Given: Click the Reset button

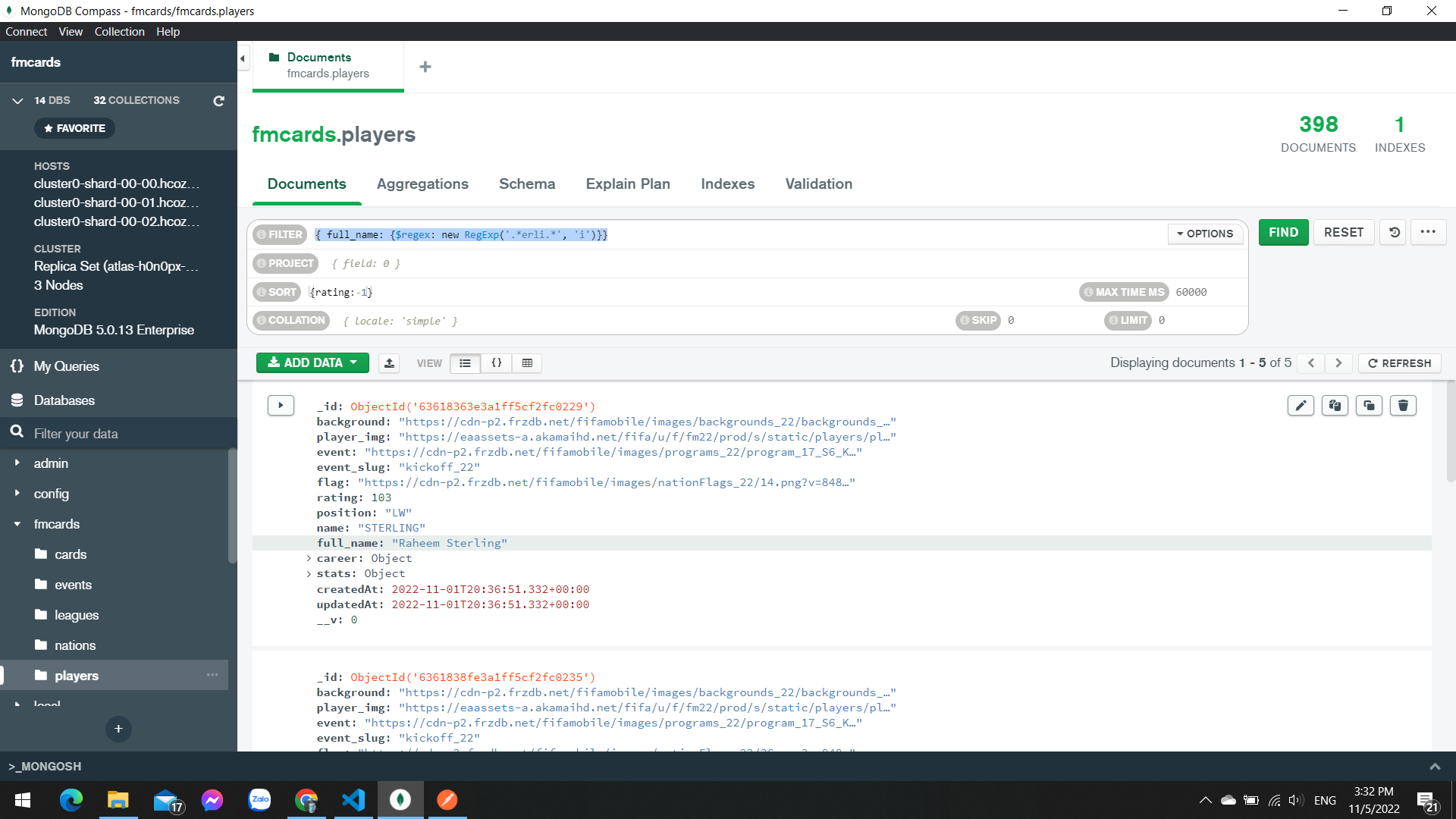Looking at the screenshot, I should [x=1343, y=233].
